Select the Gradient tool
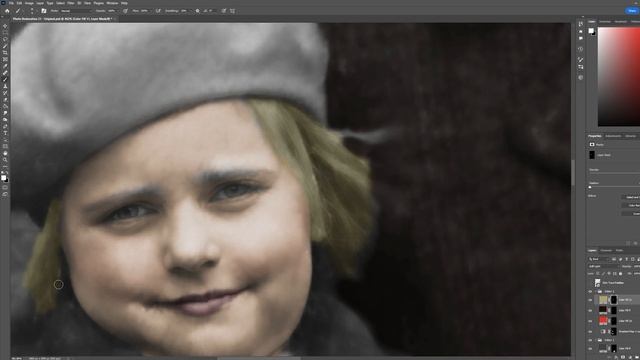 tap(5, 106)
